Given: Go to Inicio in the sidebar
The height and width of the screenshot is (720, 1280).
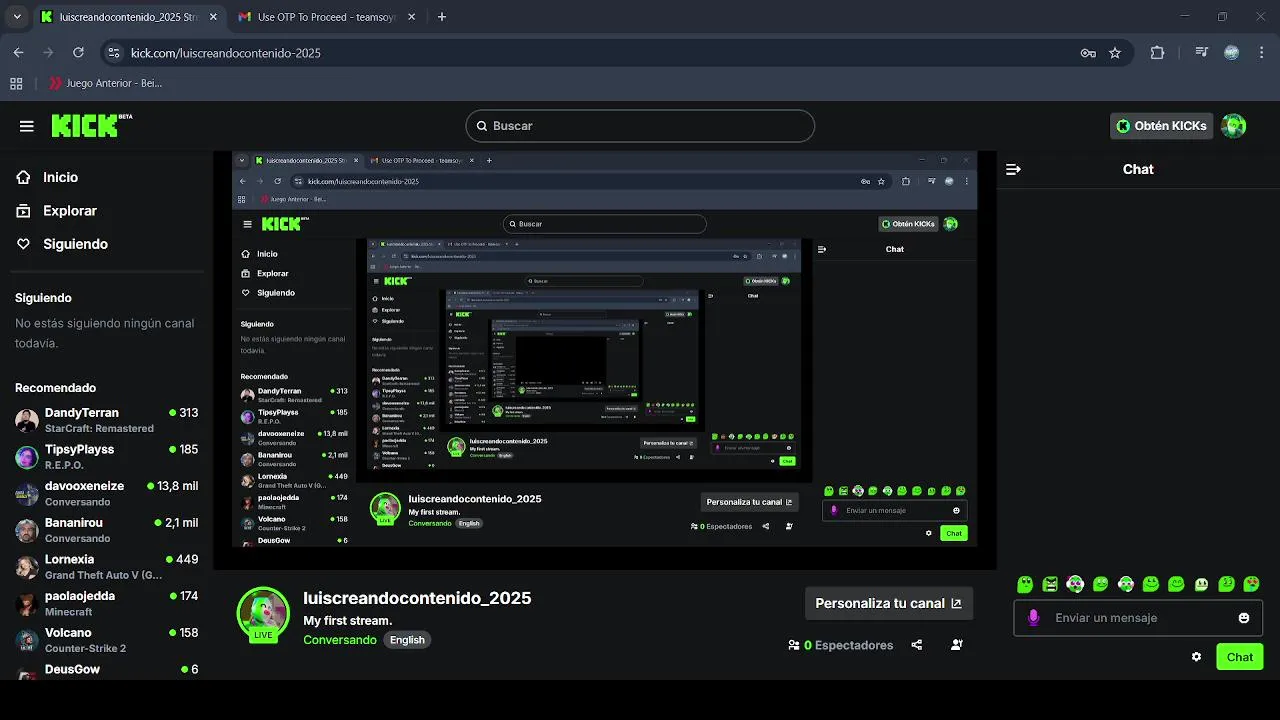Looking at the screenshot, I should pos(60,177).
